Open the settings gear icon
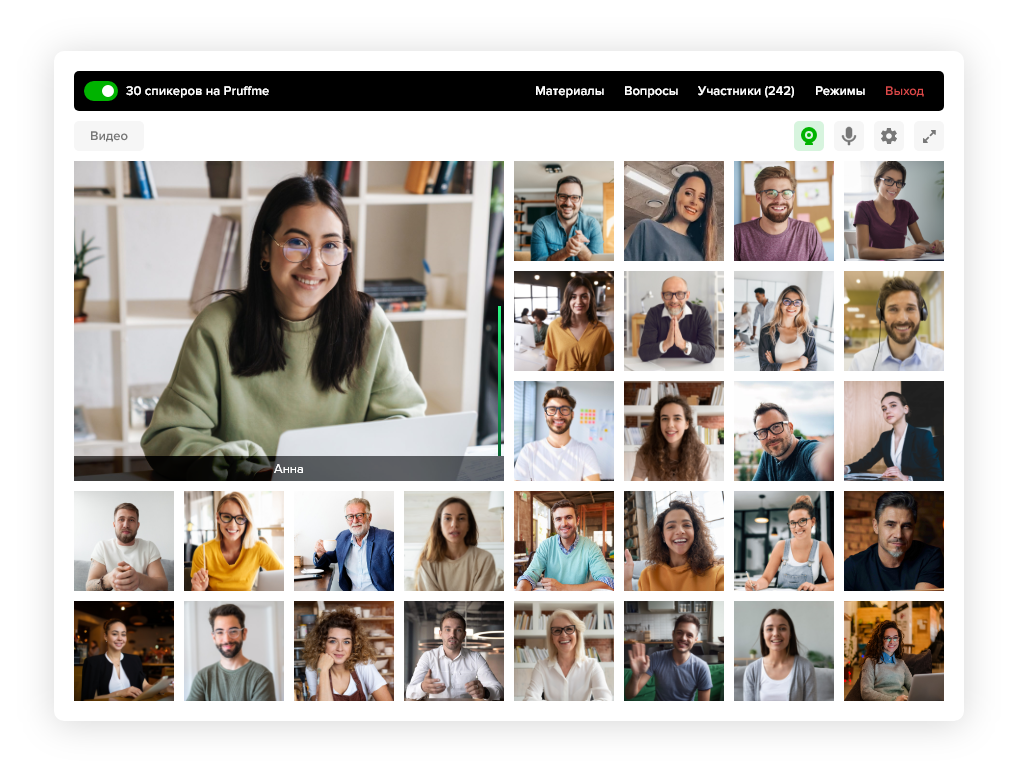This screenshot has height=778, width=1018. point(889,136)
